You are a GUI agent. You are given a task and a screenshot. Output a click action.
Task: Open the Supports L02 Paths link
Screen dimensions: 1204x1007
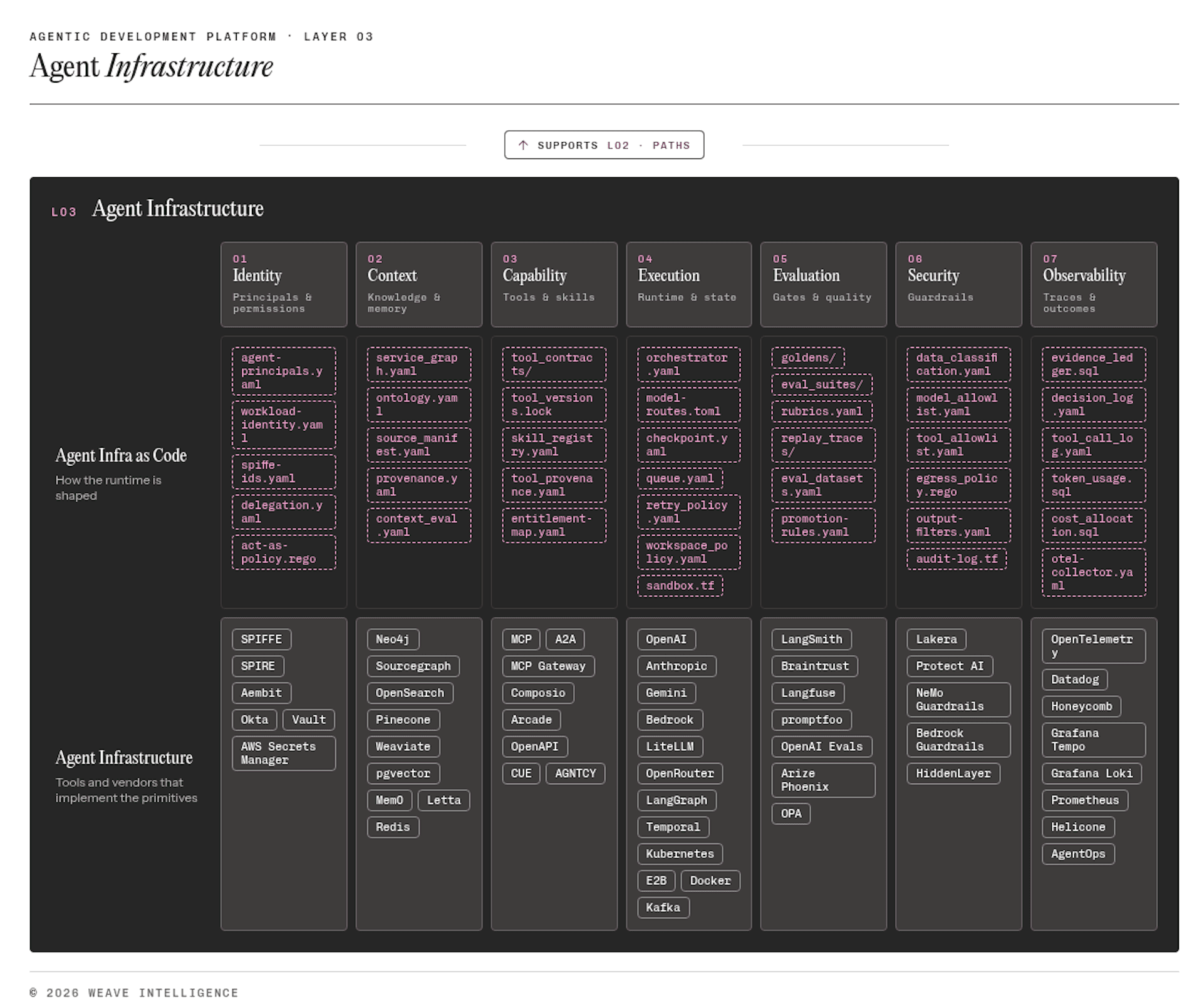pos(604,145)
